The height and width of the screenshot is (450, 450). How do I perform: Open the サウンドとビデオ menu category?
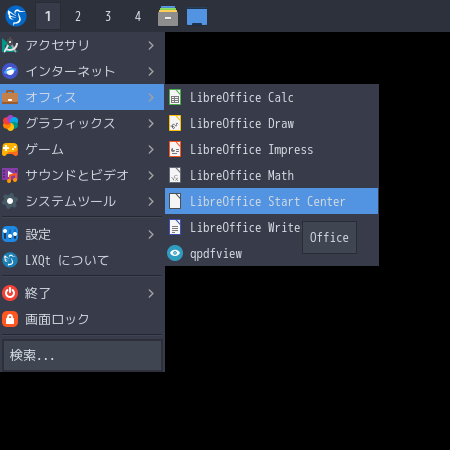[82, 175]
